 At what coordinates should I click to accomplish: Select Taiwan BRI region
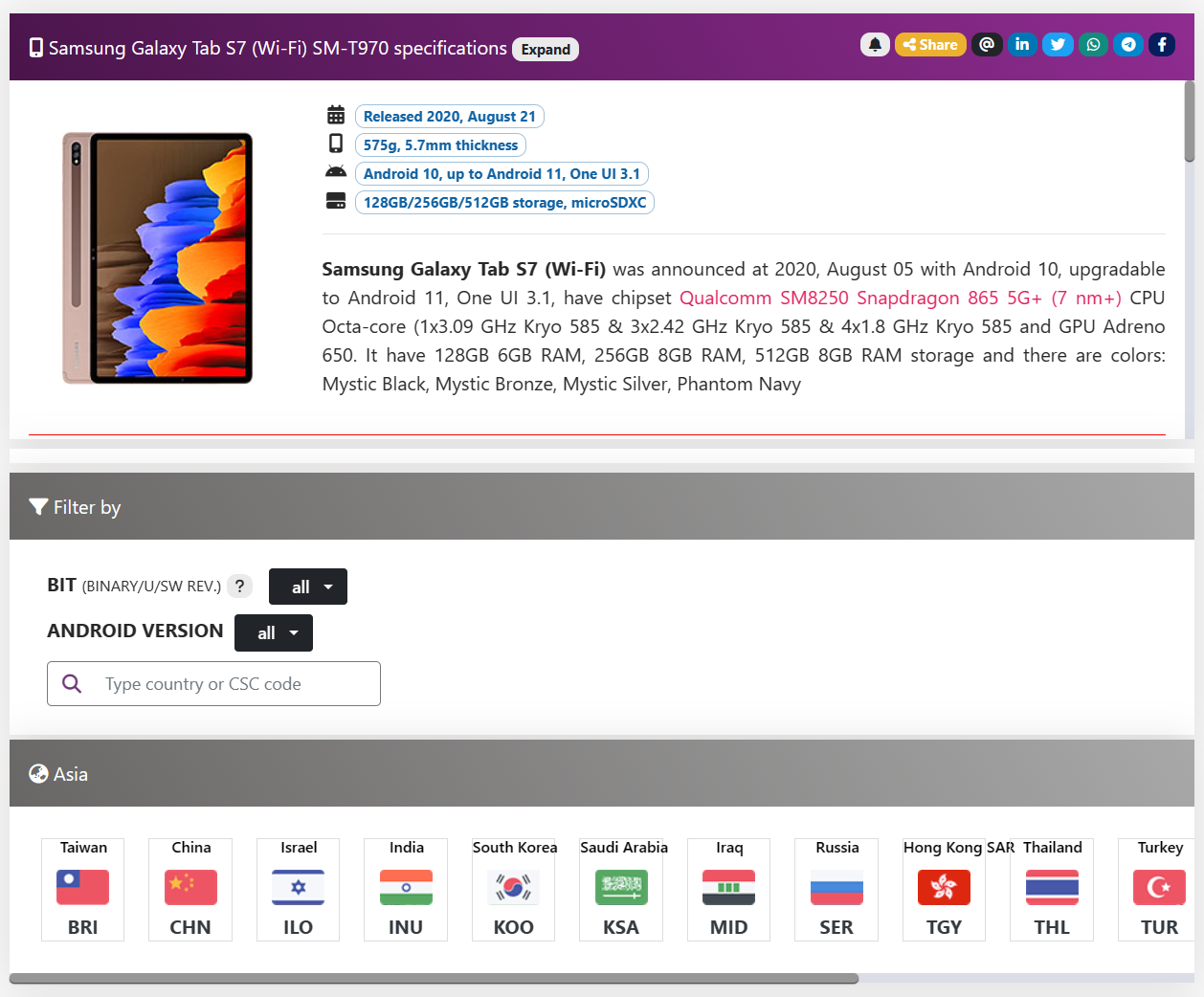click(83, 889)
